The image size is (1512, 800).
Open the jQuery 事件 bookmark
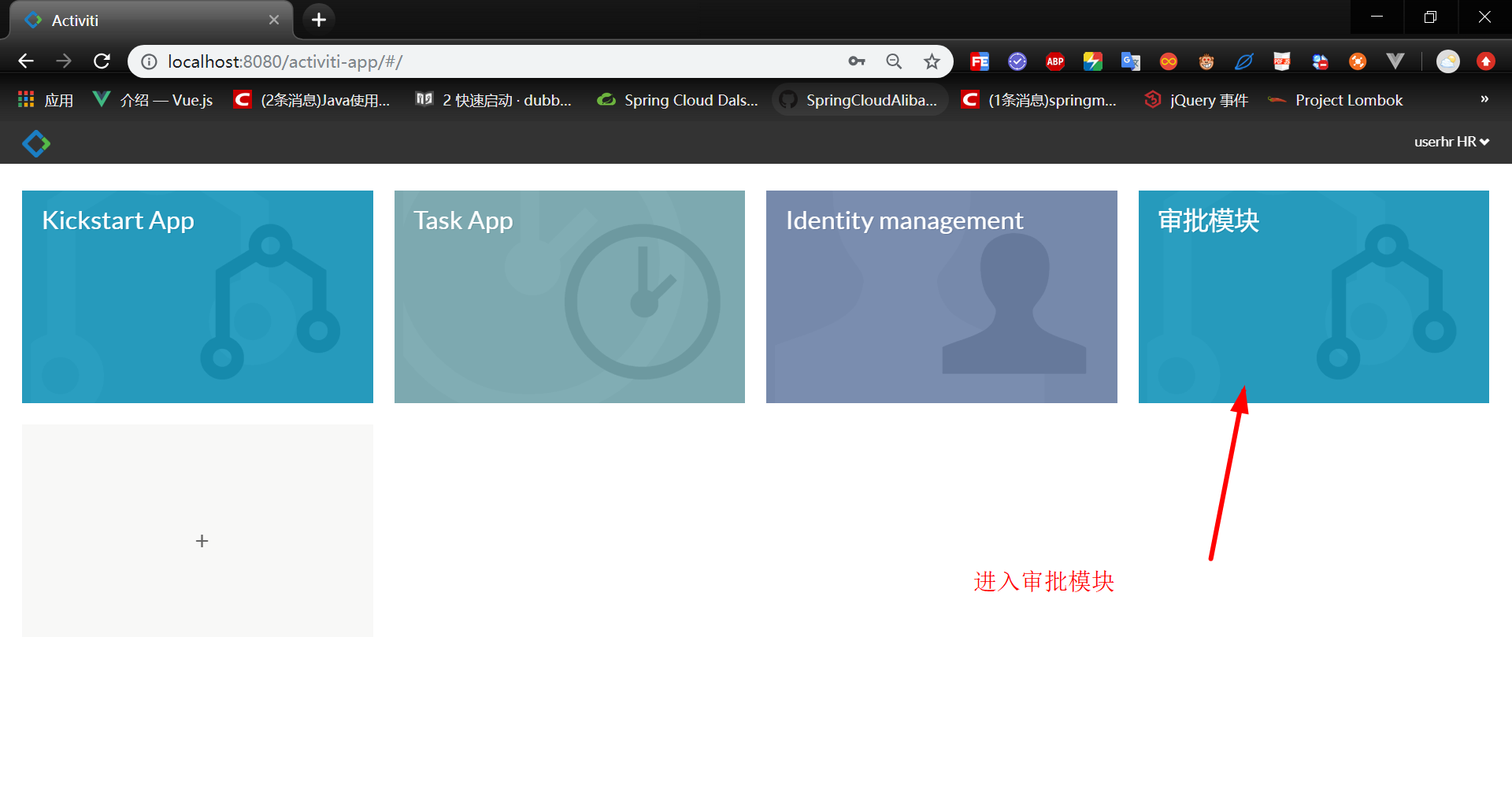[x=1195, y=100]
